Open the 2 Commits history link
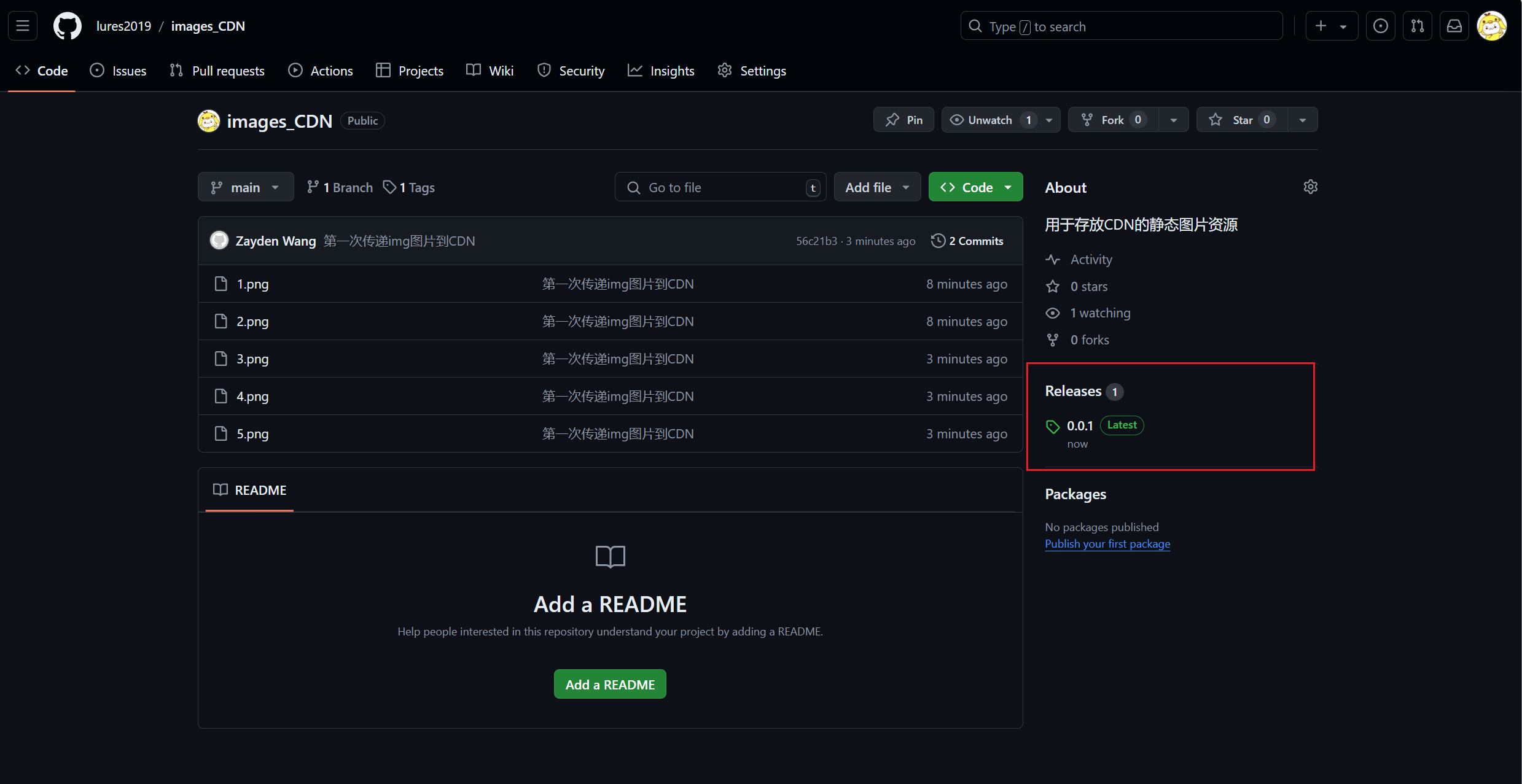This screenshot has height=784, width=1522. 967,241
